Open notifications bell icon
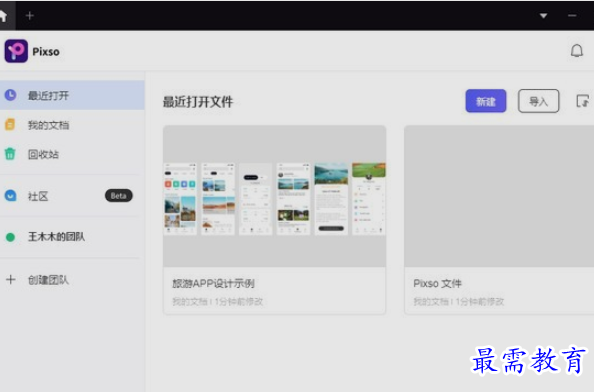The image size is (594, 392). [x=577, y=51]
